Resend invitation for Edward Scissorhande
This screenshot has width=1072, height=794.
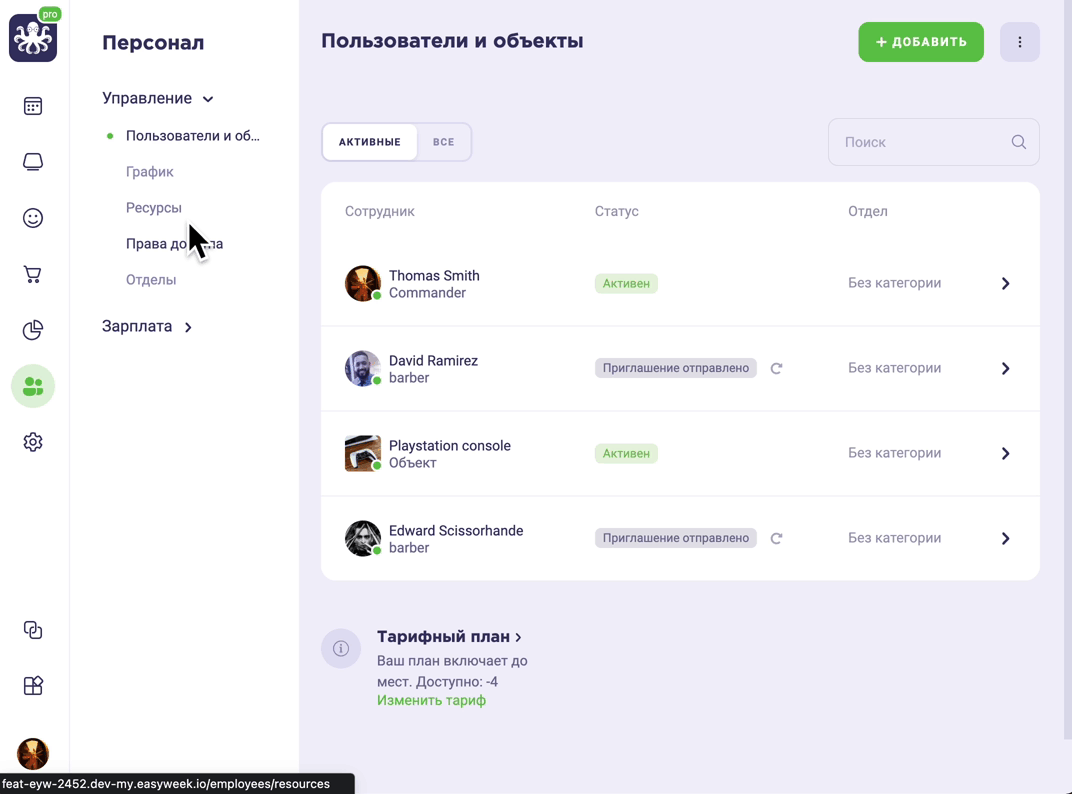pos(776,538)
